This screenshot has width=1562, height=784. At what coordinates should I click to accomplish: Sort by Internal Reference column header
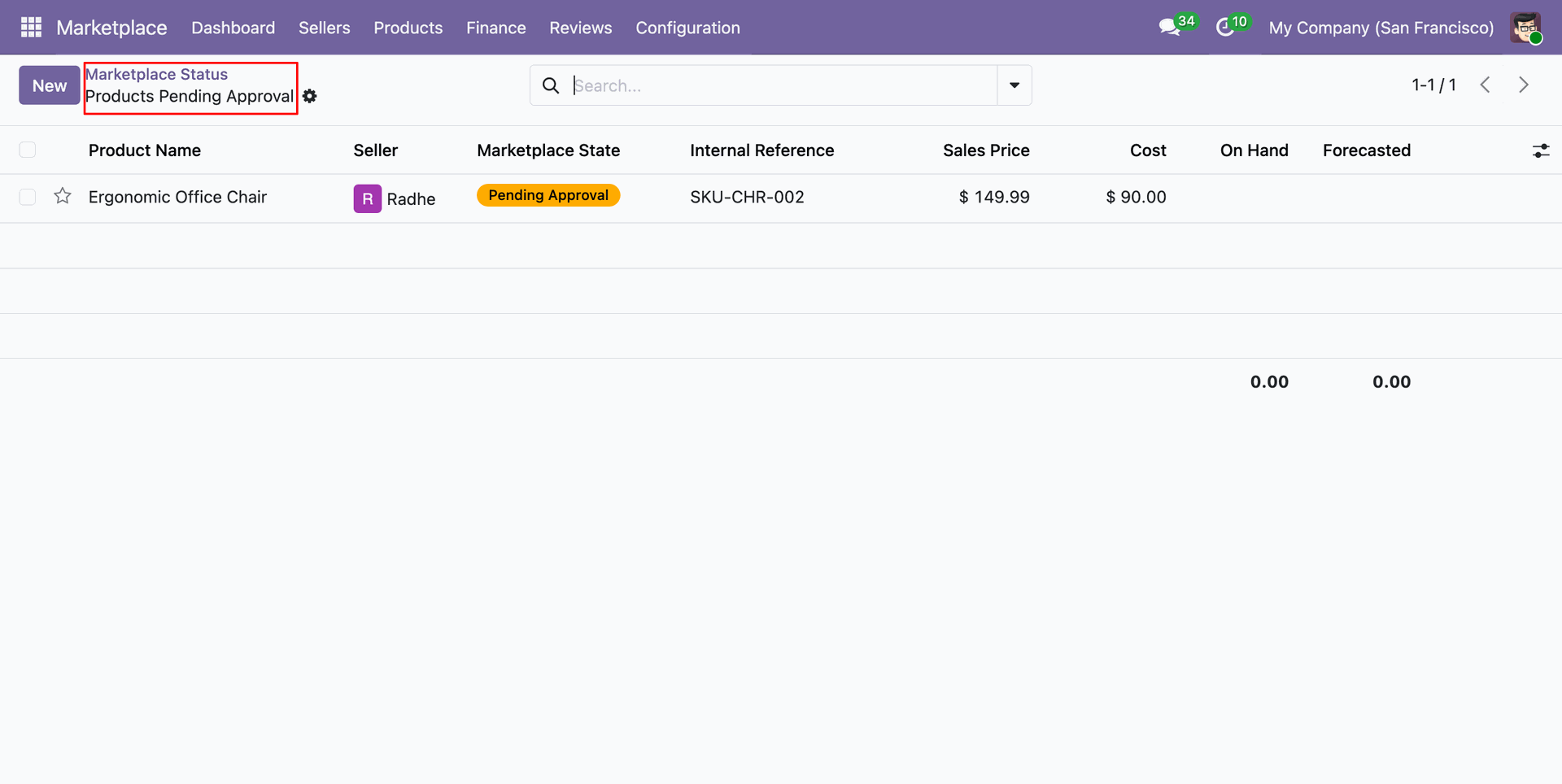coord(762,150)
